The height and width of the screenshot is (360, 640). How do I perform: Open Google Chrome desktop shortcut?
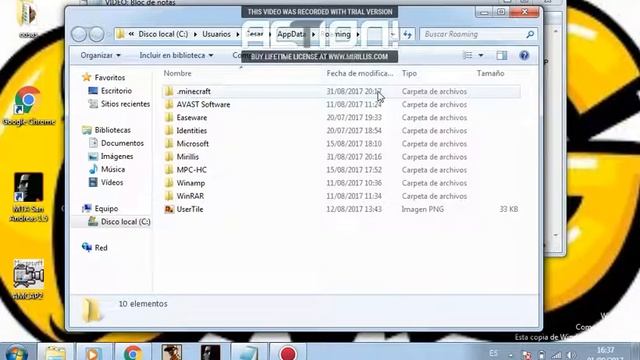[28, 105]
